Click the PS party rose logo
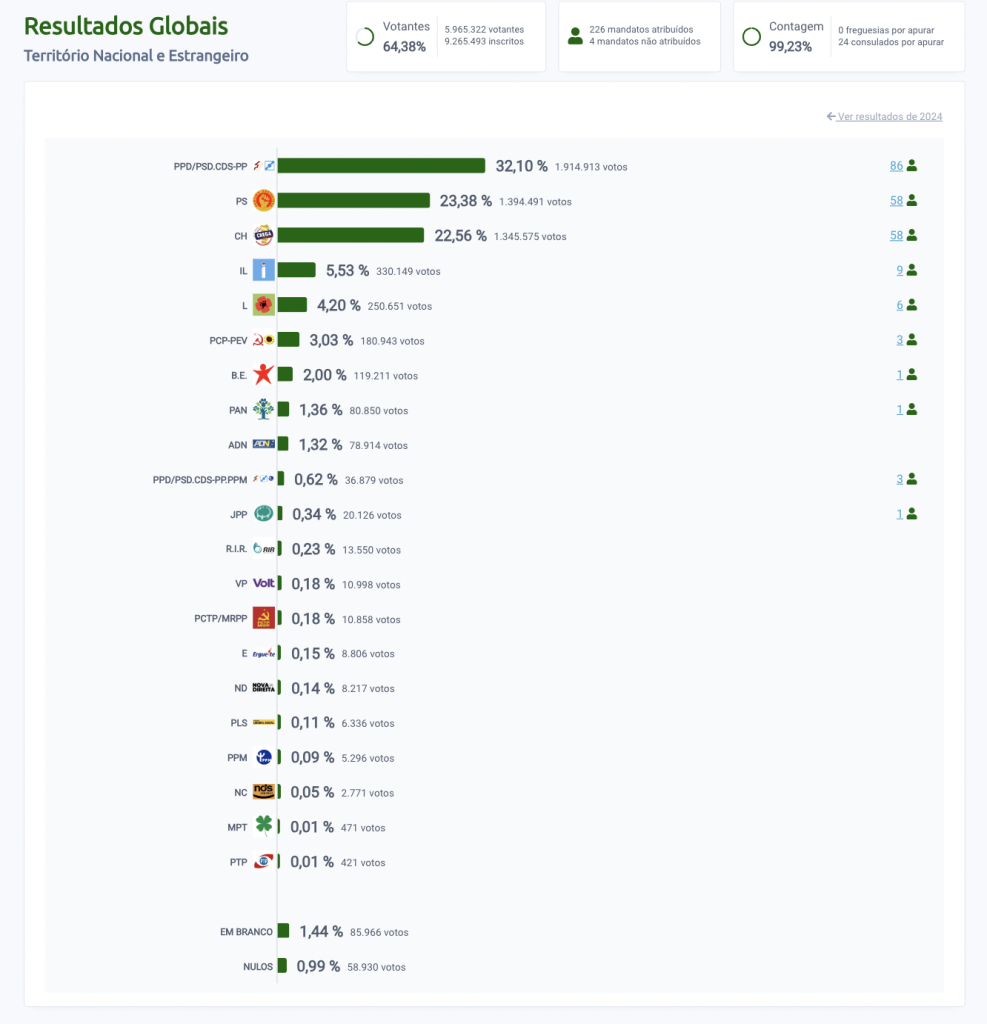987x1024 pixels. pos(263,201)
